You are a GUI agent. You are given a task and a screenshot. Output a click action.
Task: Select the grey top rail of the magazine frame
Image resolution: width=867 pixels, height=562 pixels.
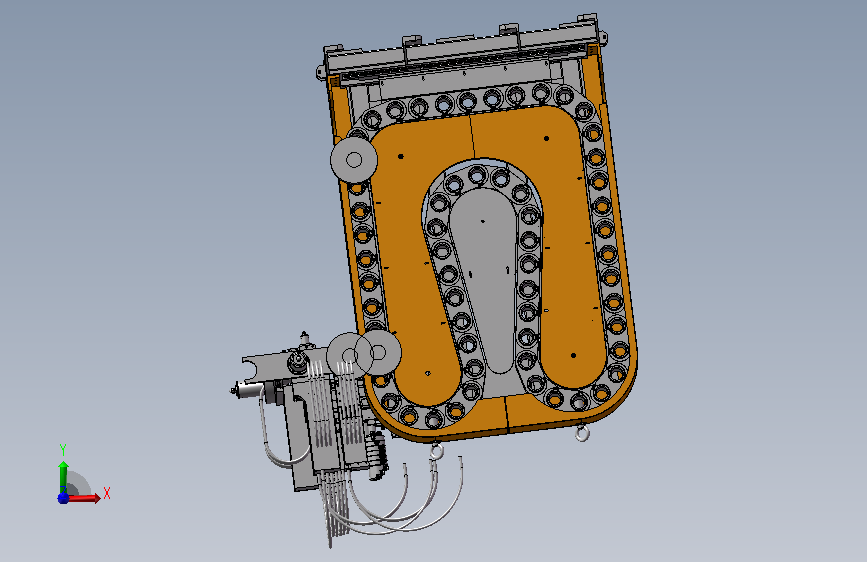[462, 49]
